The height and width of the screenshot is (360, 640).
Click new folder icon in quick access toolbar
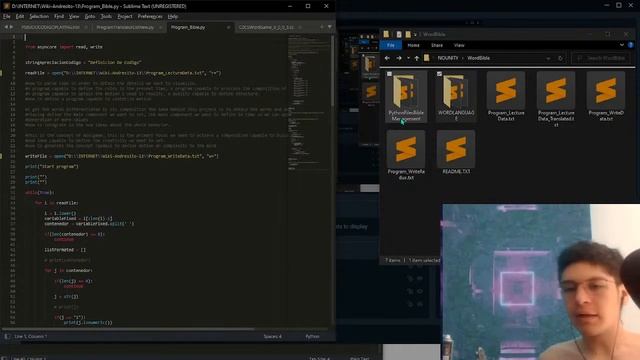point(408,34)
